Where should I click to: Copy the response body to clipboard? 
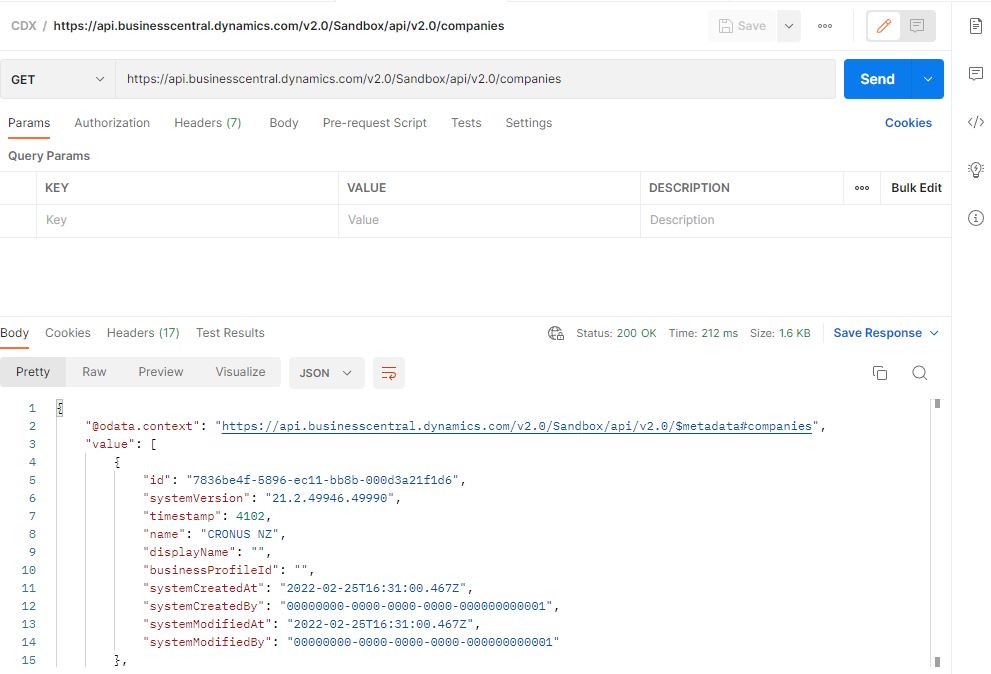click(x=880, y=373)
